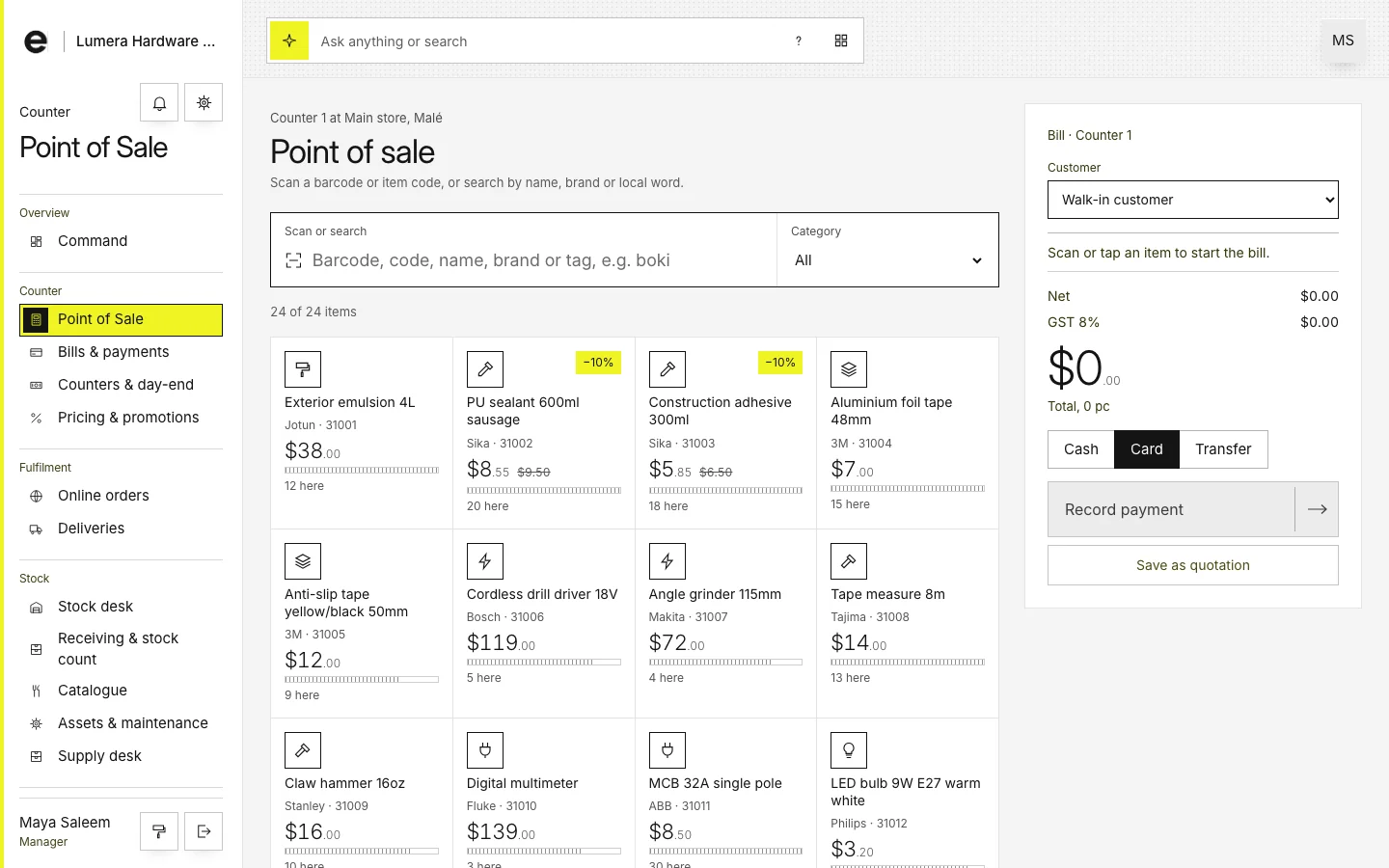Add Exterior emulsion 4L to the bill
Viewport: 1389px width, 868px height.
[362, 433]
